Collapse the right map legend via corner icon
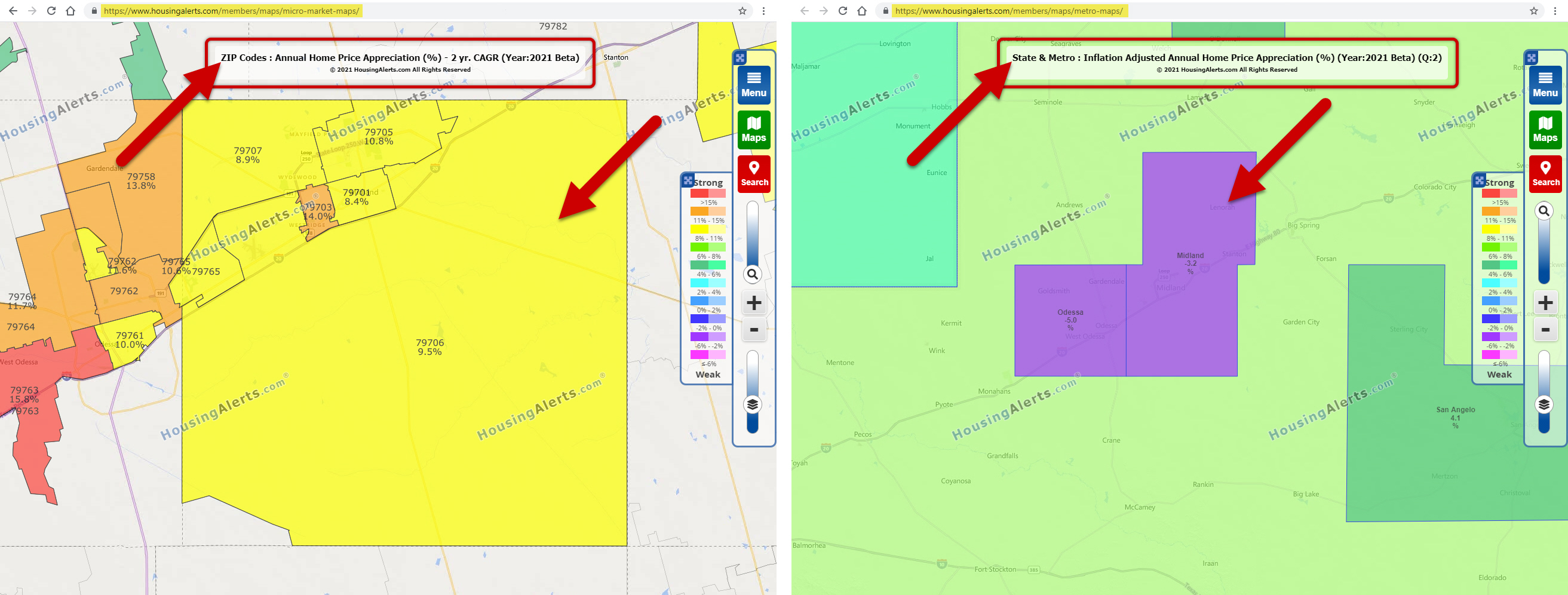This screenshot has width=1568, height=595. [1479, 180]
